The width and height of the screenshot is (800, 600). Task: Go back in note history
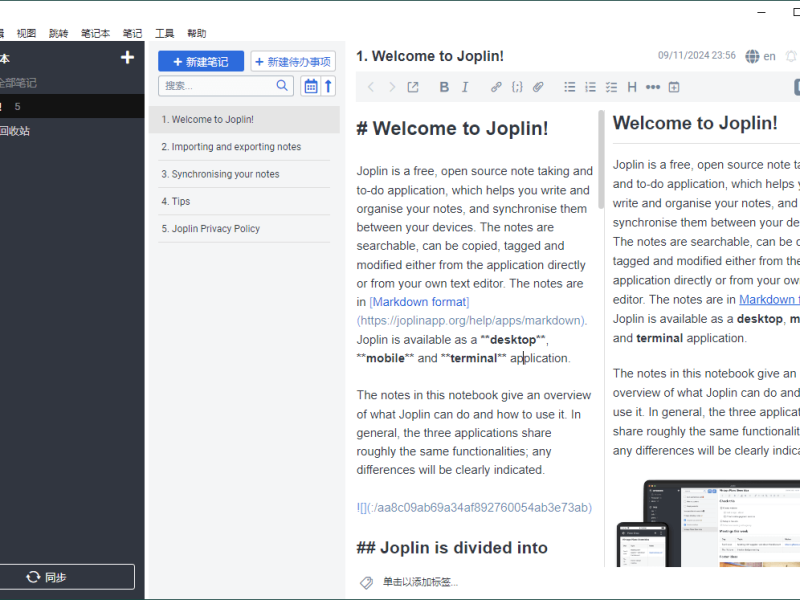[371, 87]
